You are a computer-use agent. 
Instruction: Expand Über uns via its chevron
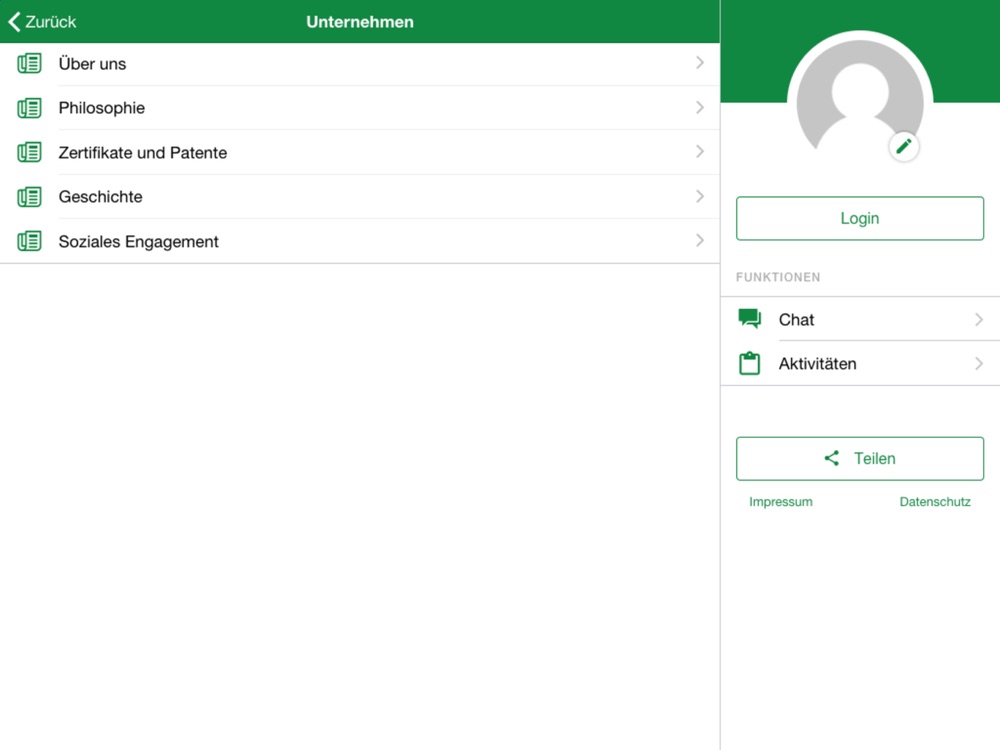700,62
